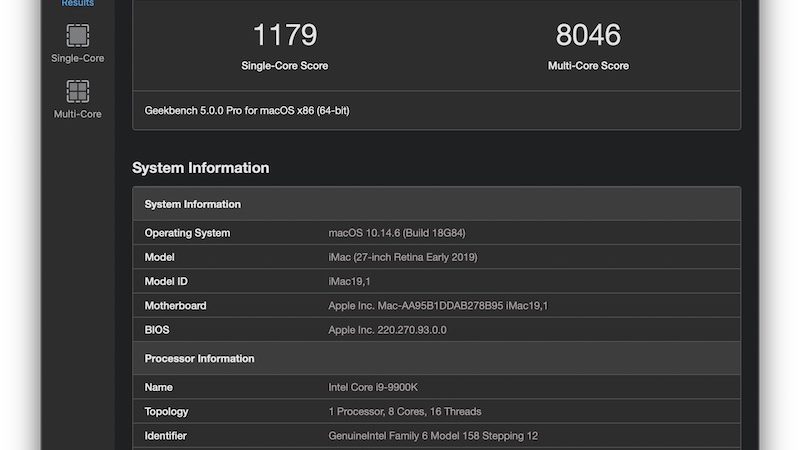Click the Single-Core sidebar label

[x=78, y=58]
